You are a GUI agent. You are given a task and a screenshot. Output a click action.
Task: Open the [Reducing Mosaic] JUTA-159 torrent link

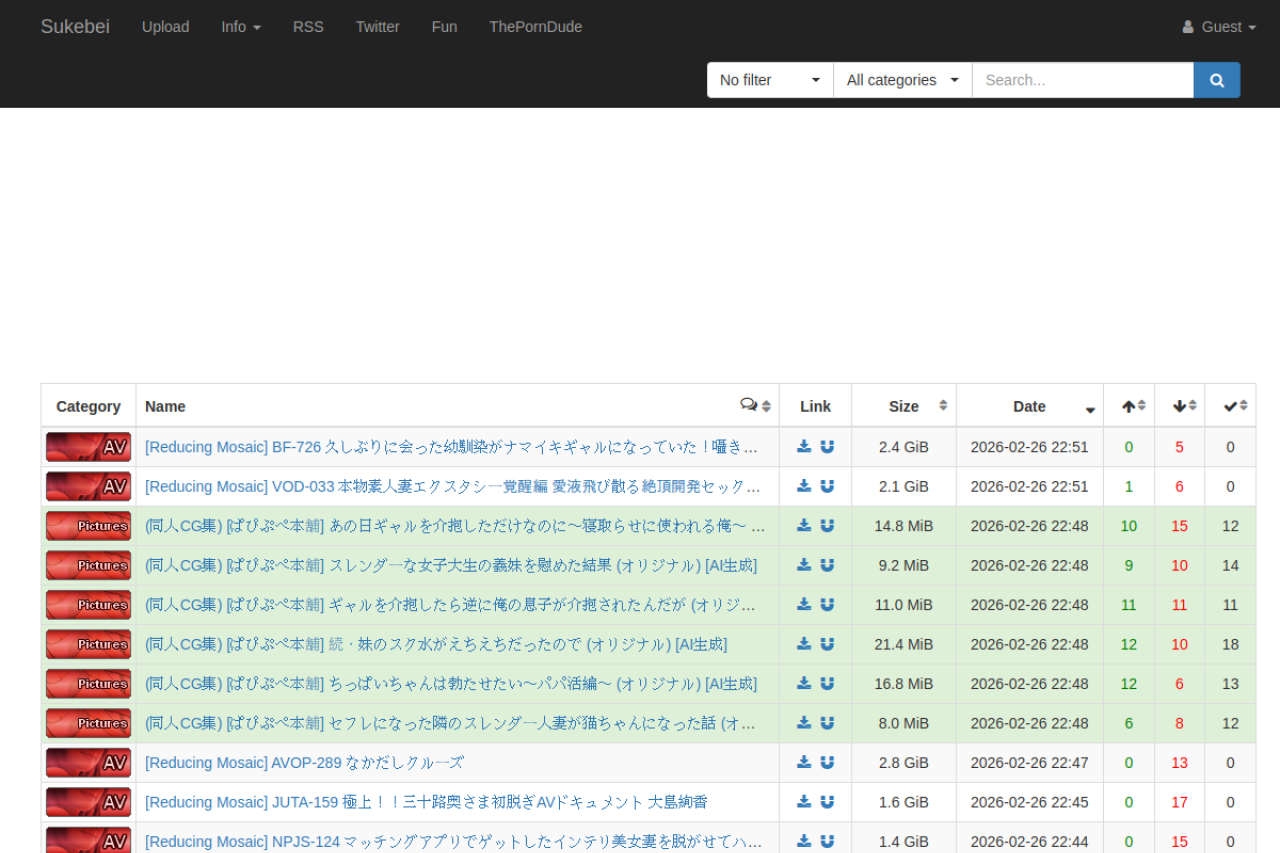350,802
